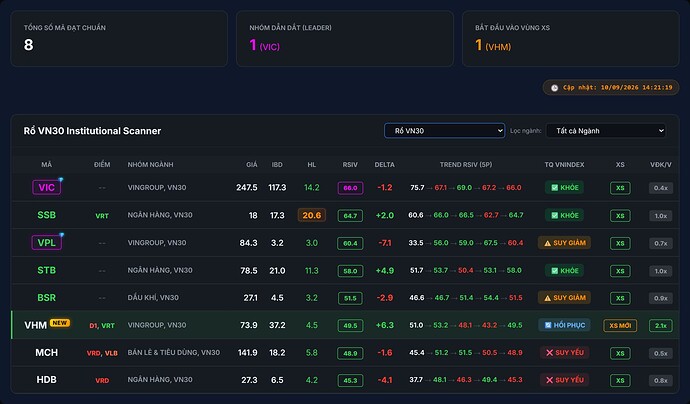Click the D1, VRT tags in VHM row
The height and width of the screenshot is (404, 690).
click(102, 326)
